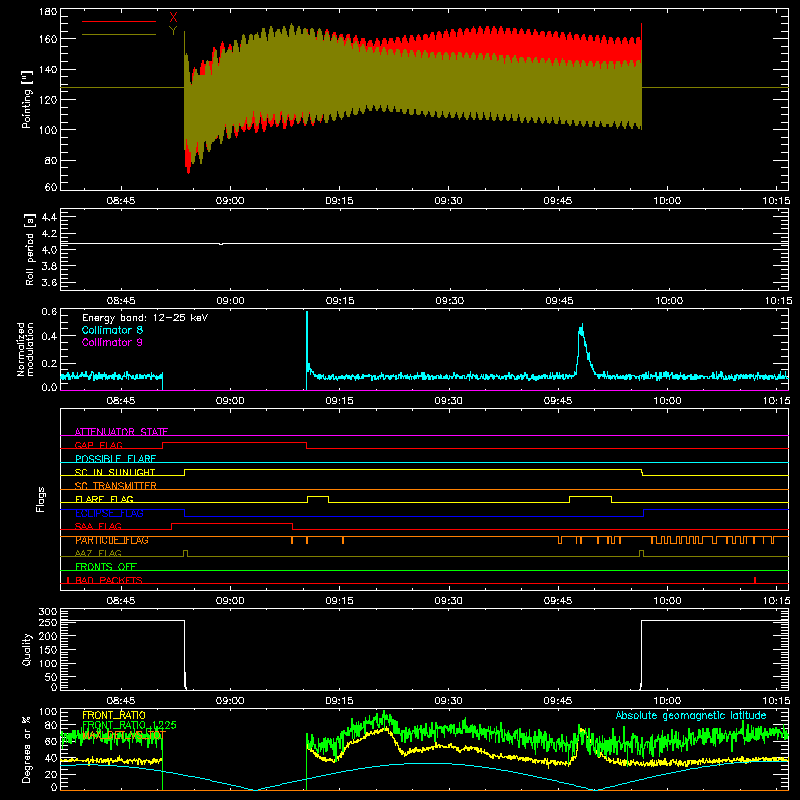
Task: Click the FLARE_FLAG label
Action: point(104,499)
